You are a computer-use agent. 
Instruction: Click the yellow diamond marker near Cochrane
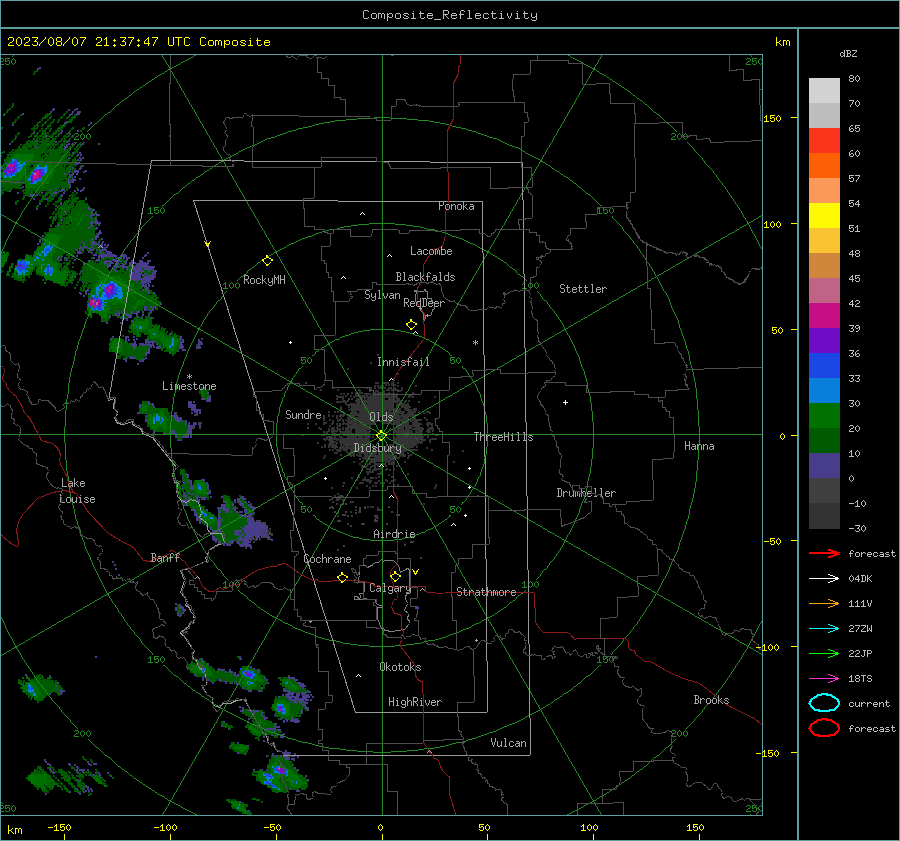coord(342,577)
